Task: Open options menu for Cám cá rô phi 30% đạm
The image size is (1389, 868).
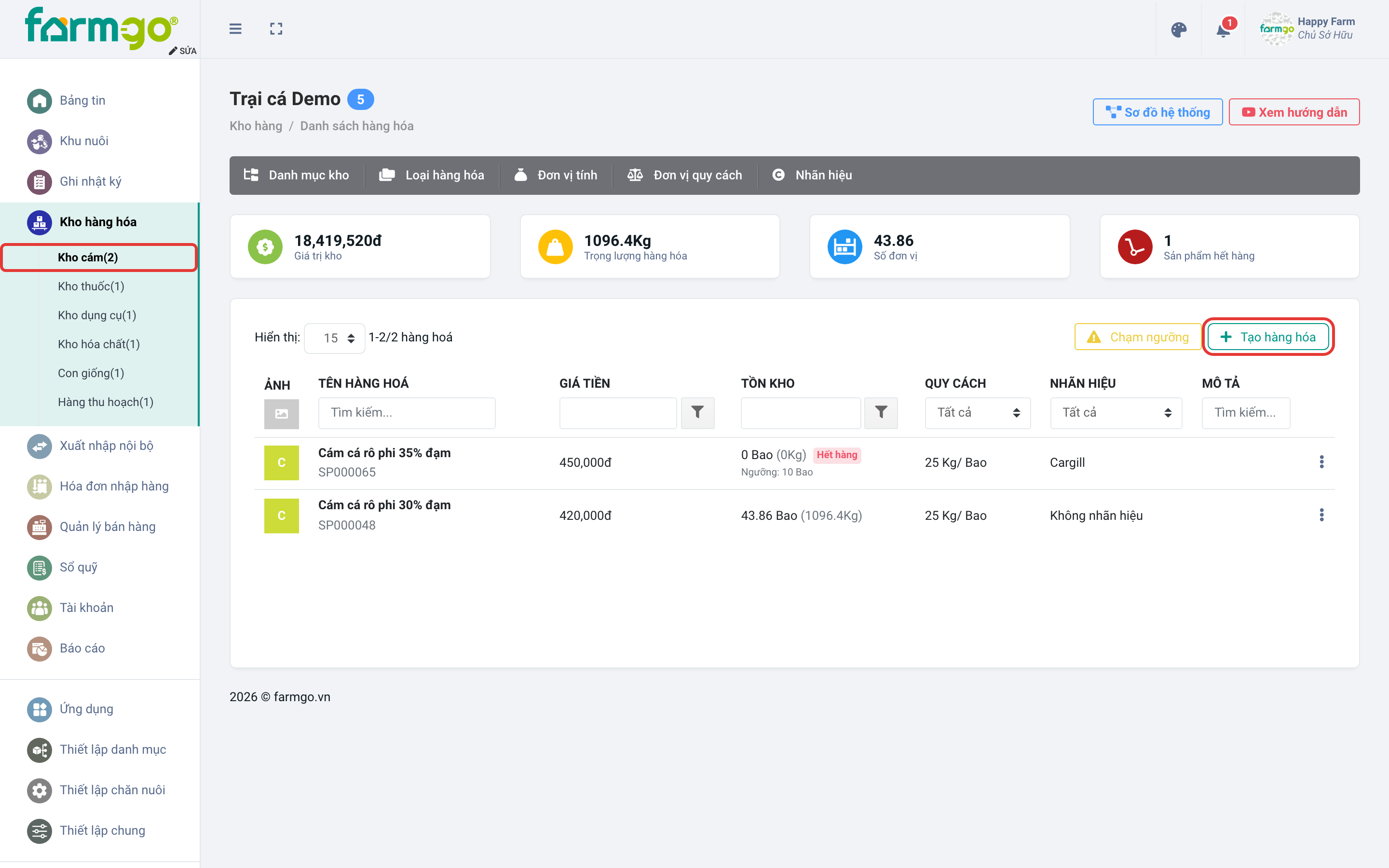Action: (x=1321, y=515)
